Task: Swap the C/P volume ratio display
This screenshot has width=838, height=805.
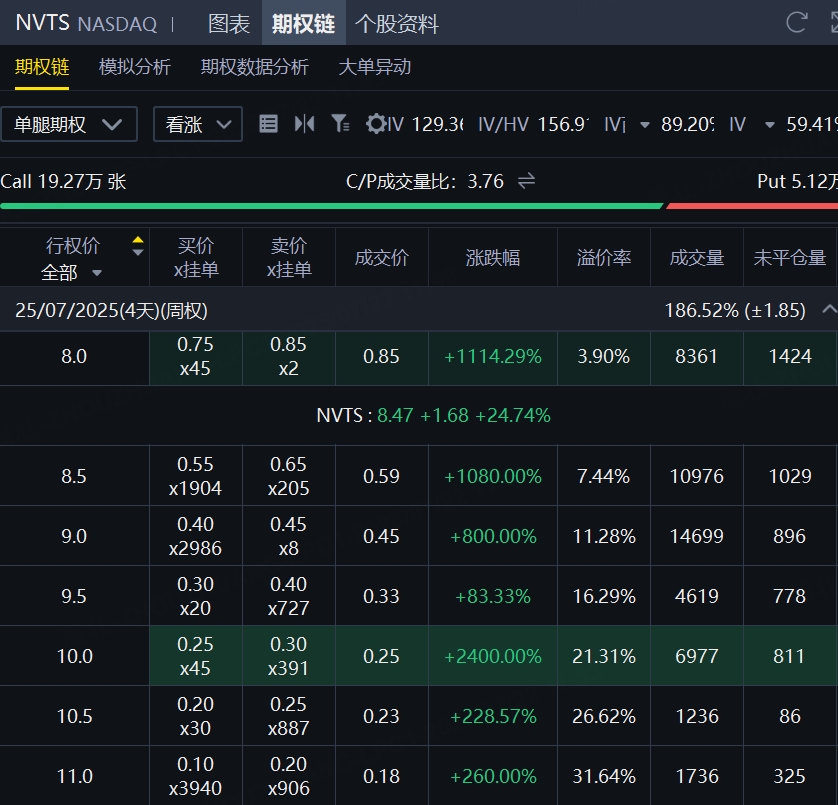Action: [x=526, y=181]
